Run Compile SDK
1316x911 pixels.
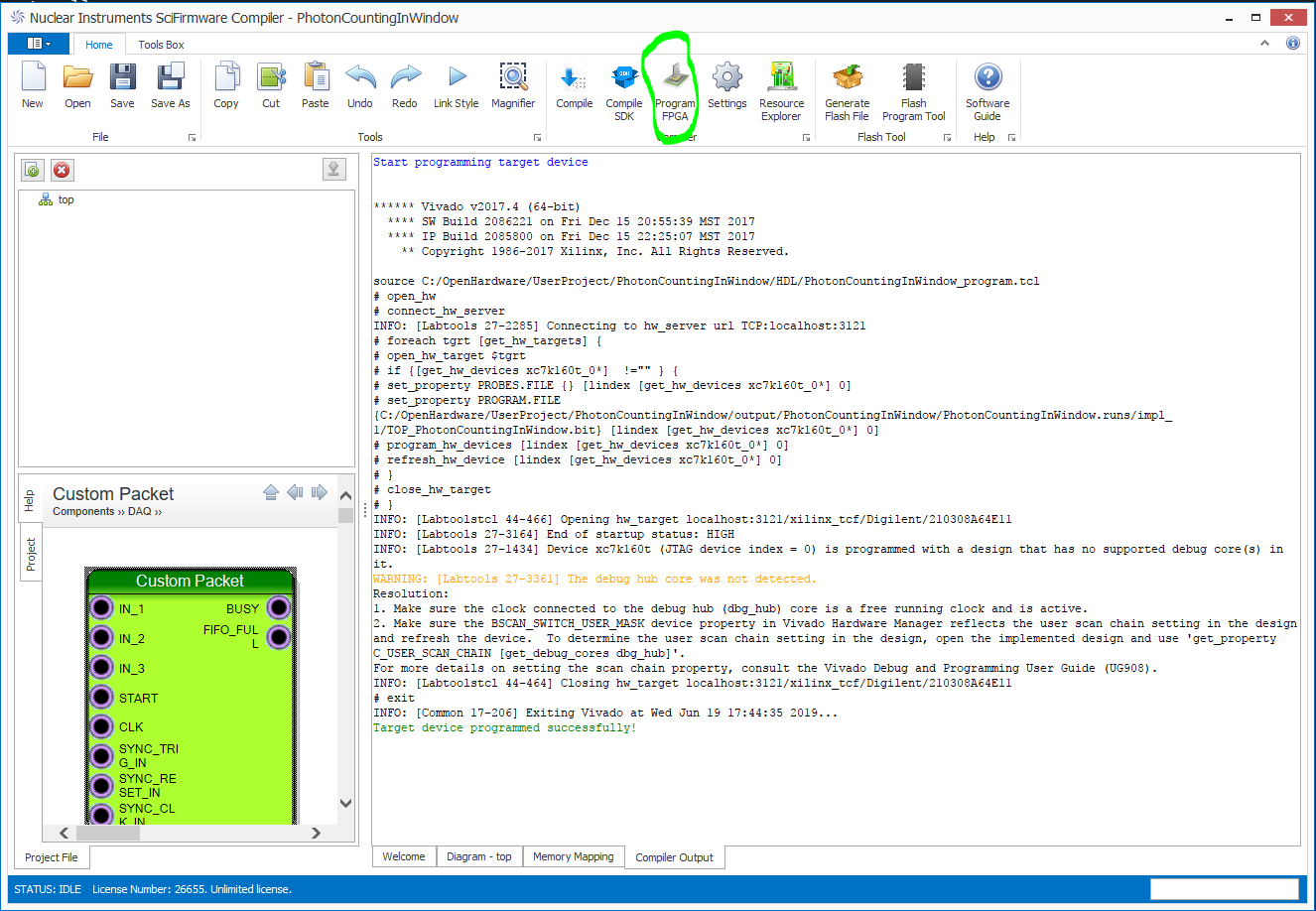coord(624,92)
